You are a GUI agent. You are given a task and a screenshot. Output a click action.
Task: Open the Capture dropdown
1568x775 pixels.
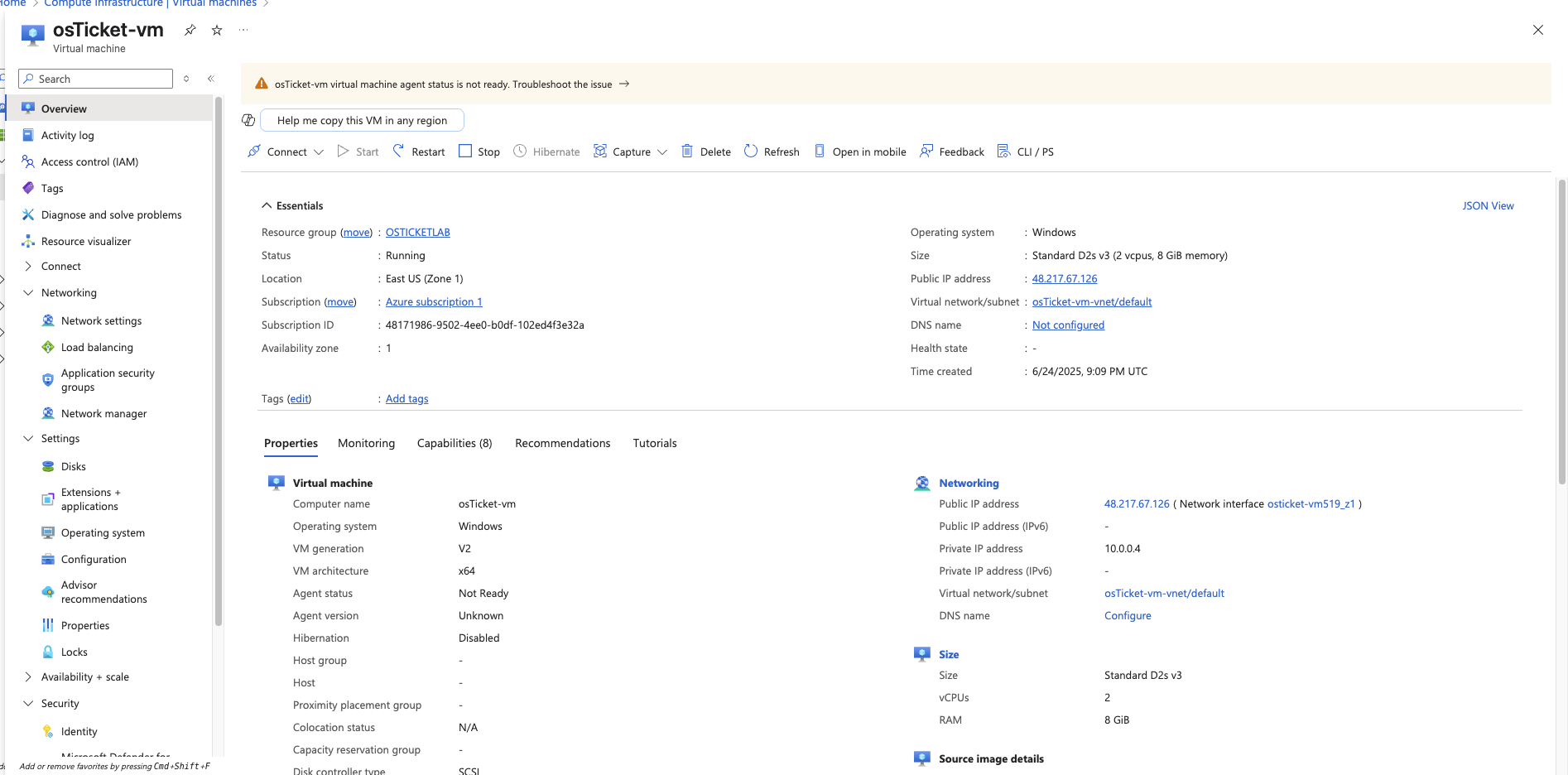630,152
